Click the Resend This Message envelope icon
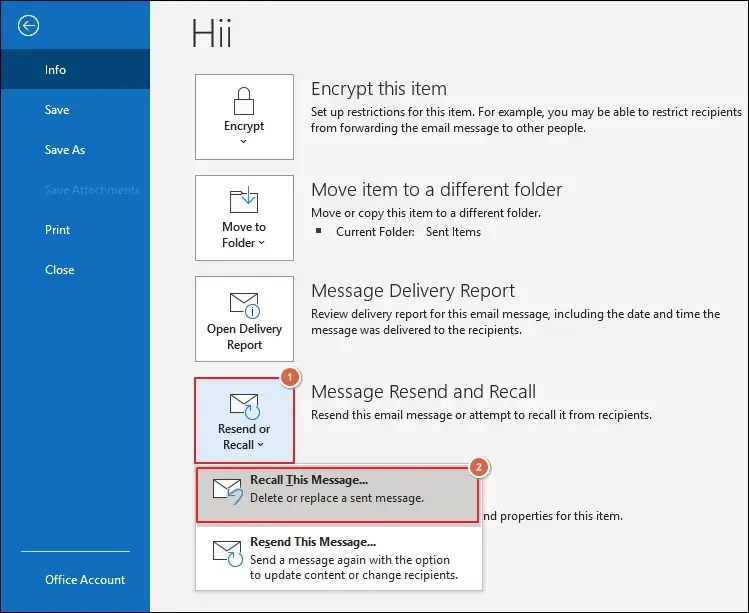This screenshot has width=749, height=613. [x=227, y=553]
